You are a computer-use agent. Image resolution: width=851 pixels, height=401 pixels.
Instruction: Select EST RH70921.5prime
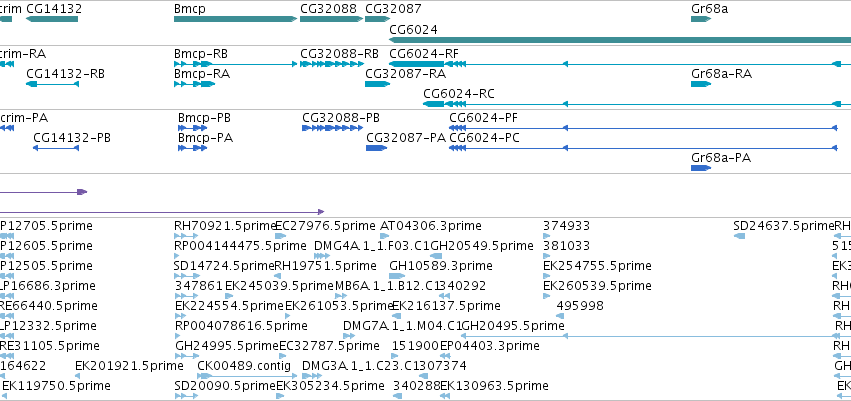187,236
